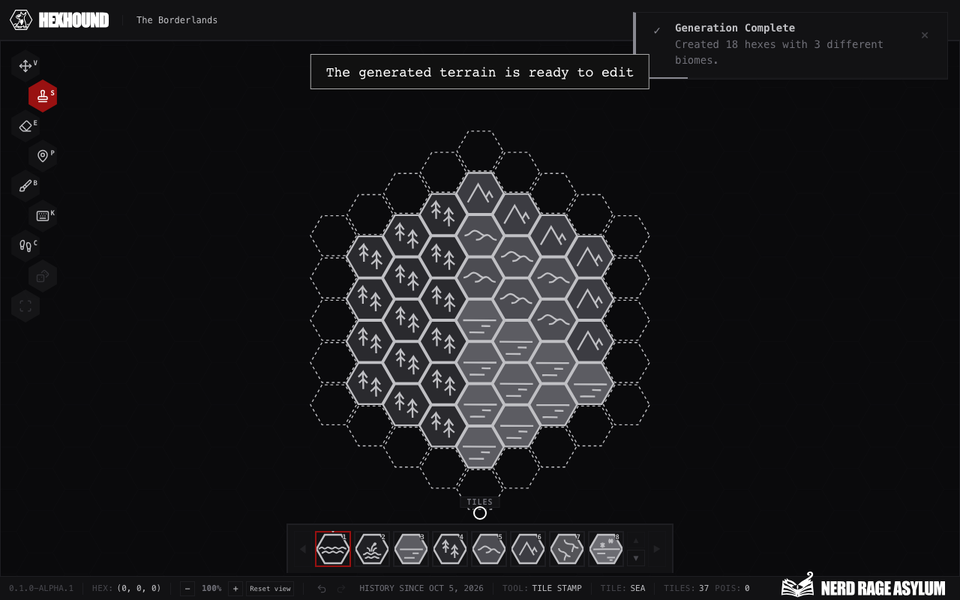This screenshot has height=600, width=960.
Task: Open the Nerd Rage Asylum logo link
Action: pos(863,587)
